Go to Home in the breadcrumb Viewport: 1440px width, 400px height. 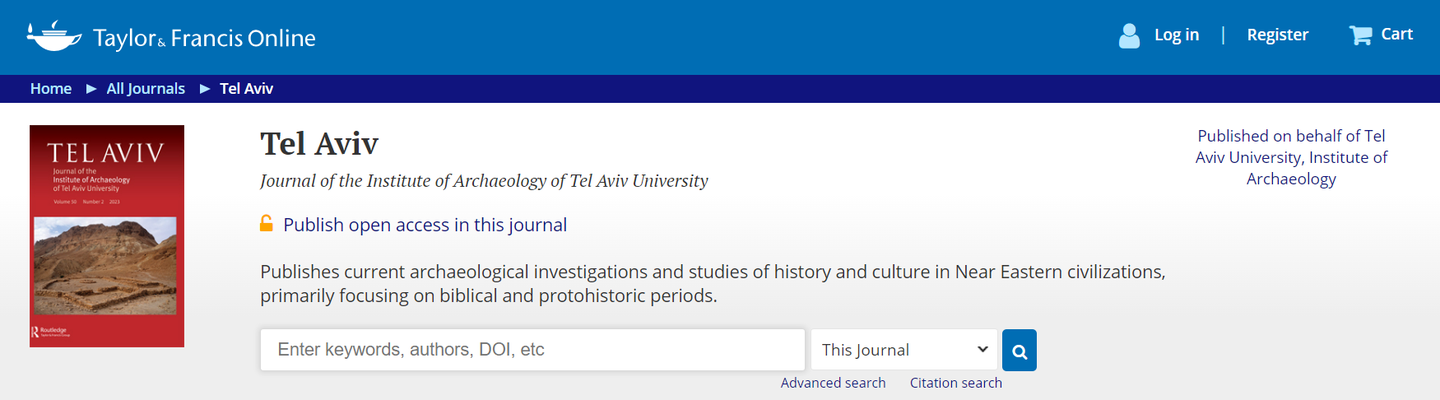point(51,88)
